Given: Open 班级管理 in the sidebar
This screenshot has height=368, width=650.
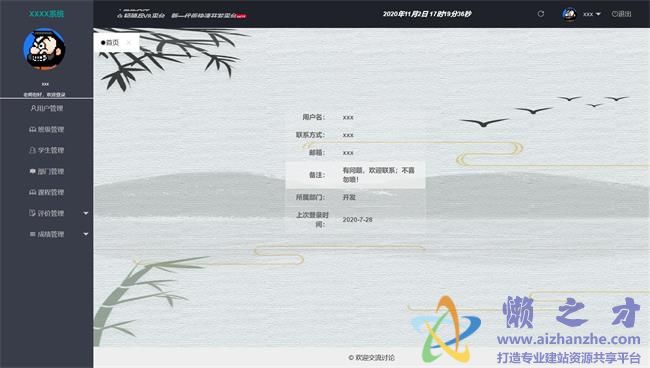Looking at the screenshot, I should (x=46, y=129).
